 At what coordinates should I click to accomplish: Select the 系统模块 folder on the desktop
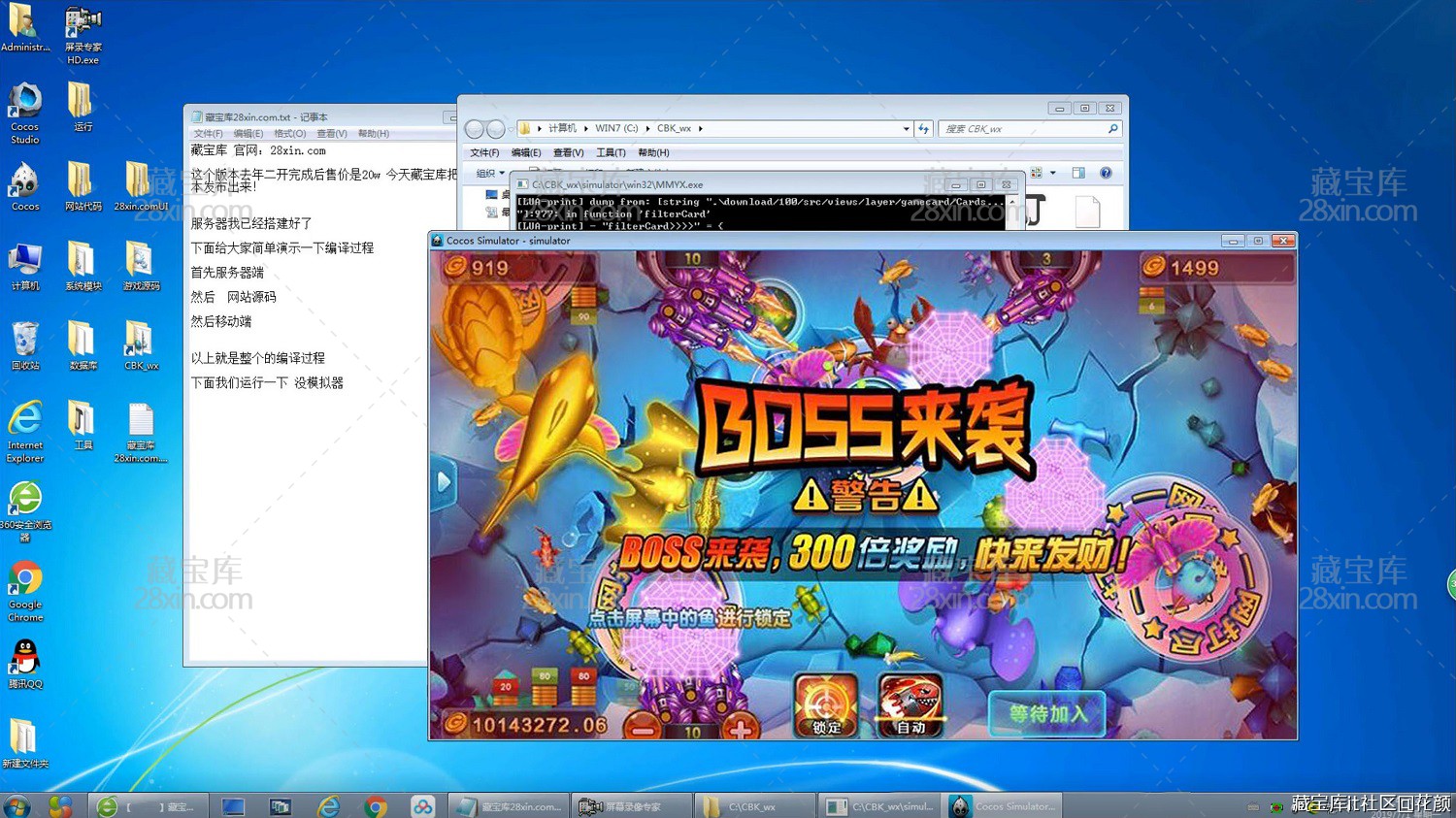pos(83,267)
